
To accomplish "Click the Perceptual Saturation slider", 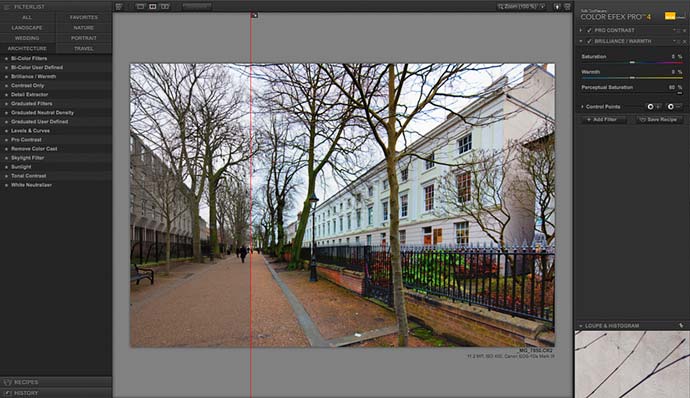I will [632, 93].
